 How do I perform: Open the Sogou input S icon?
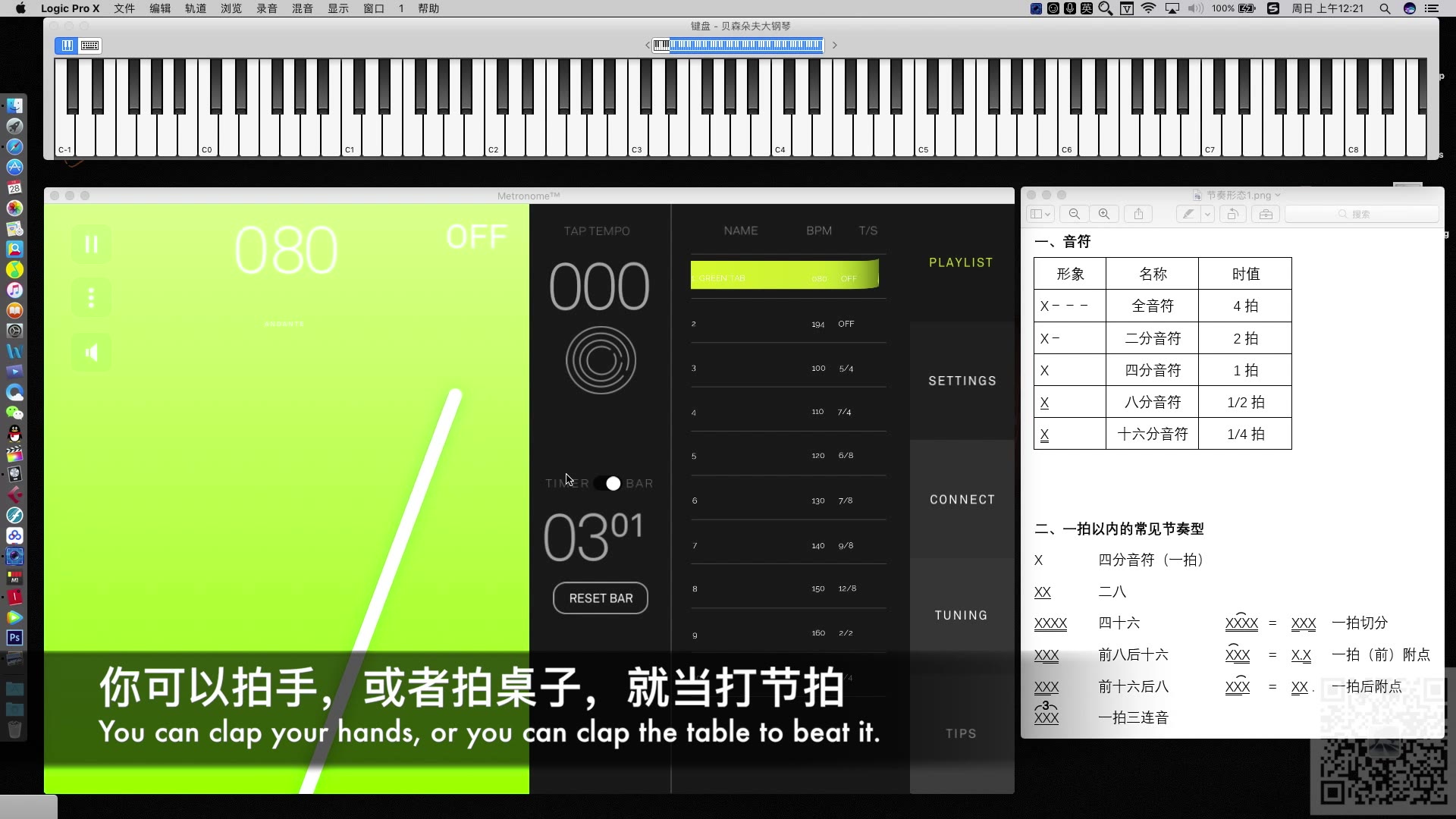coord(1273,8)
